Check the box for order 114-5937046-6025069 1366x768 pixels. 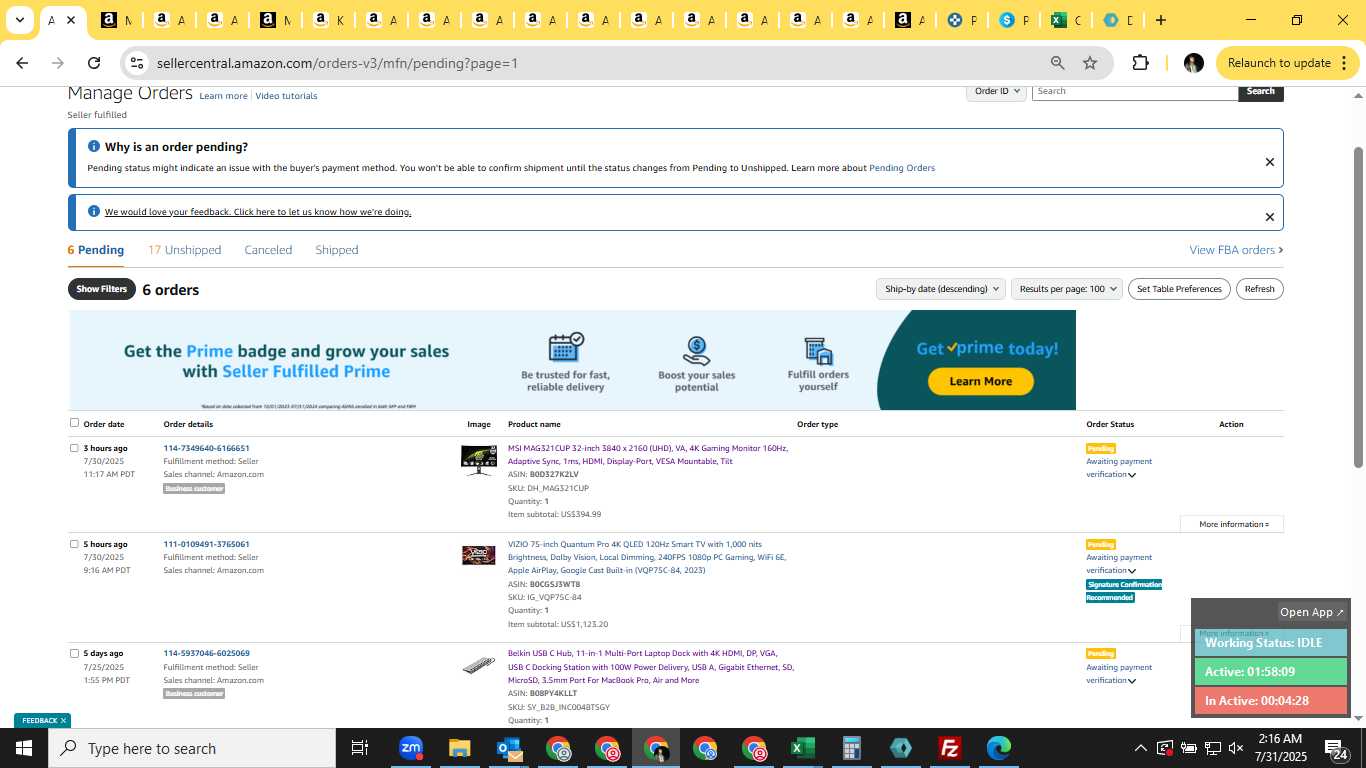click(x=74, y=653)
